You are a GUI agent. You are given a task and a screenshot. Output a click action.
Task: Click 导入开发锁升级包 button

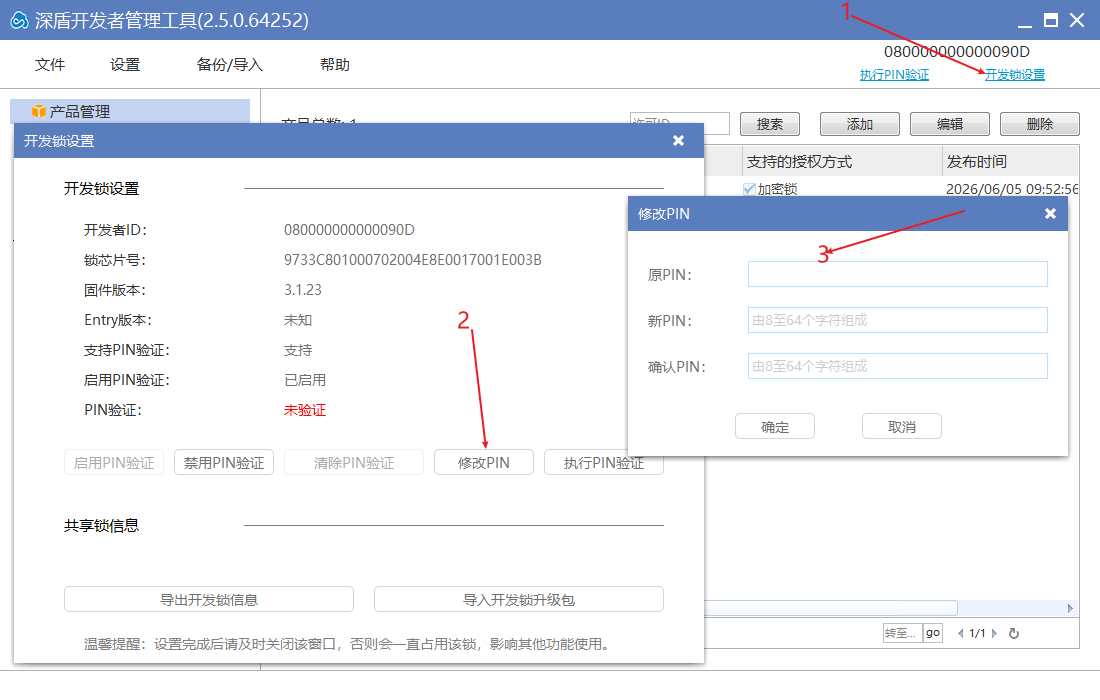[519, 599]
